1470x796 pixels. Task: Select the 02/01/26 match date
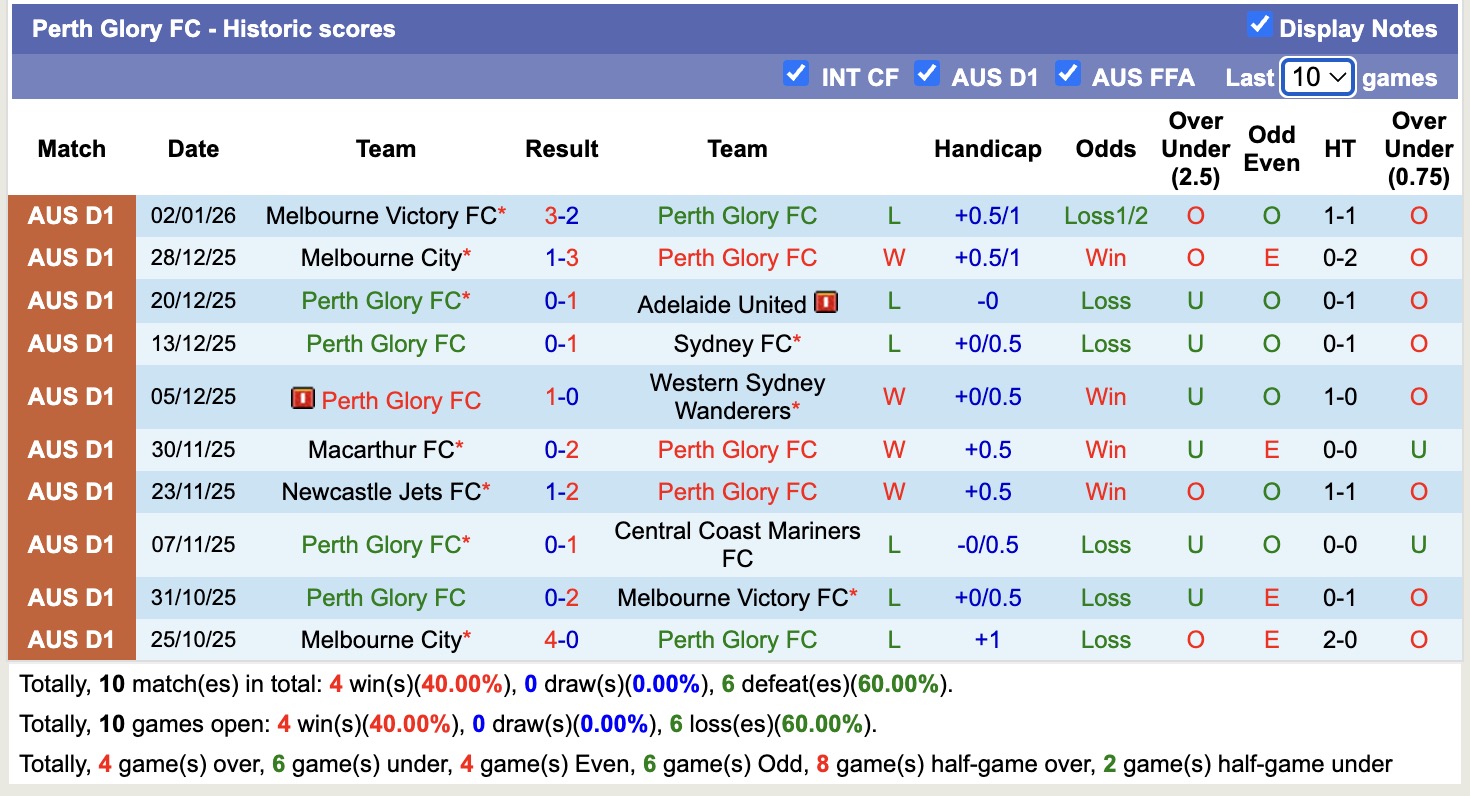[193, 214]
